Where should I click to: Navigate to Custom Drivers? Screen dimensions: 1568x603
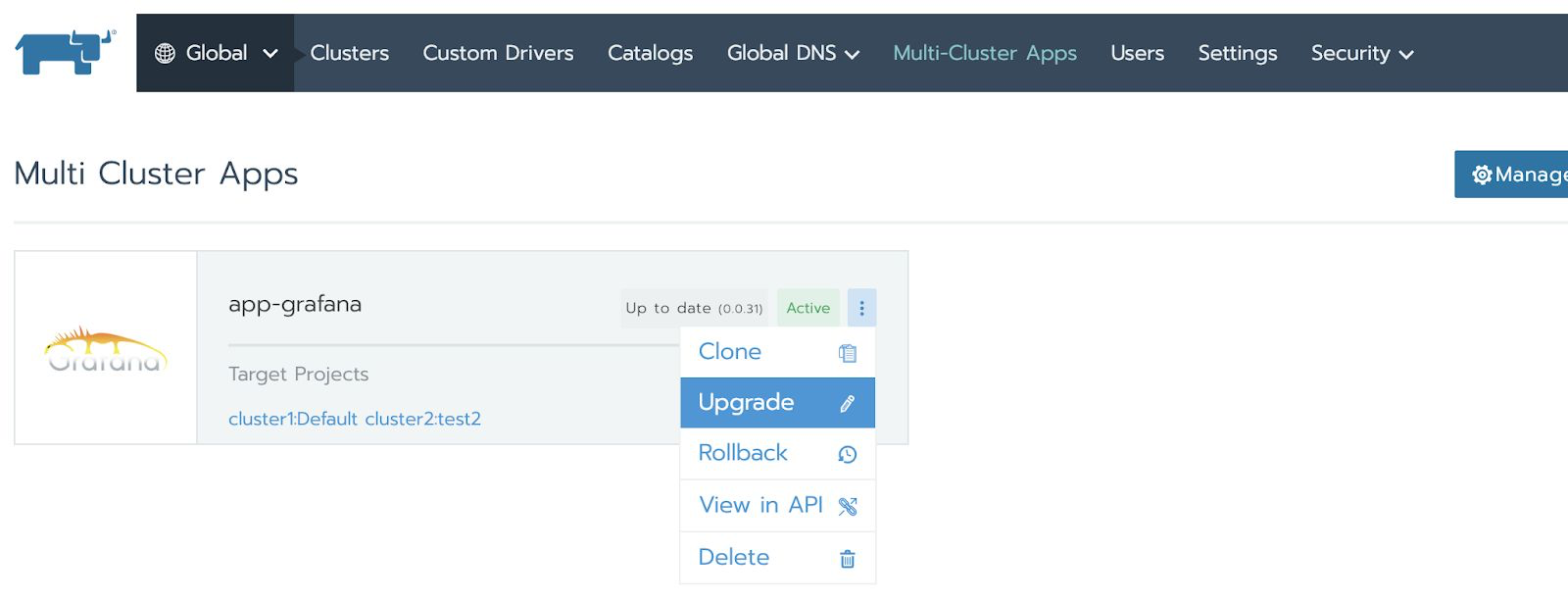[x=498, y=53]
